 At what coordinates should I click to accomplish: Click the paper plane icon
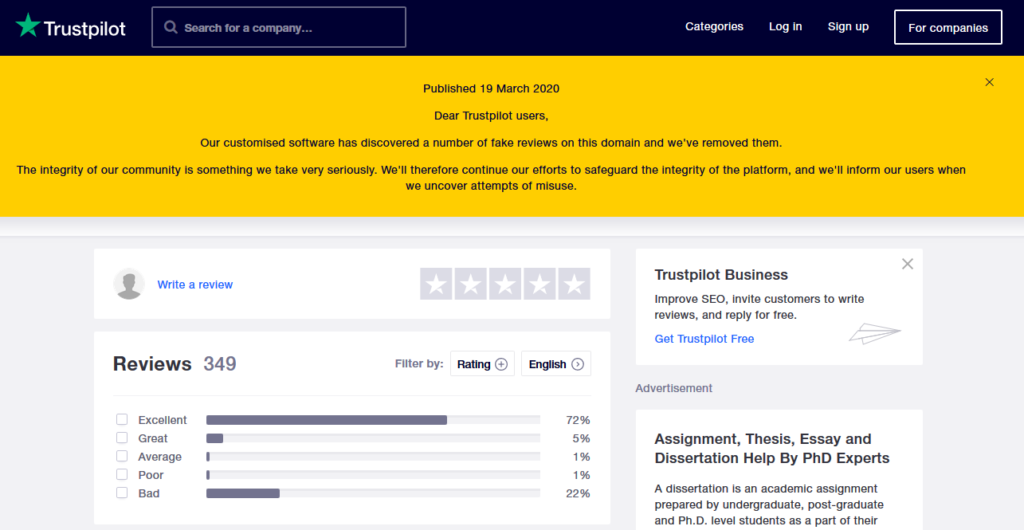click(874, 333)
